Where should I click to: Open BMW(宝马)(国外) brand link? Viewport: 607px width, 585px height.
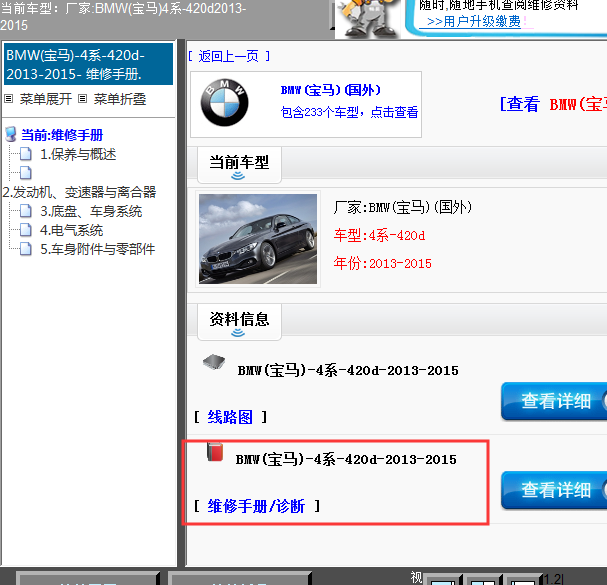(x=331, y=90)
